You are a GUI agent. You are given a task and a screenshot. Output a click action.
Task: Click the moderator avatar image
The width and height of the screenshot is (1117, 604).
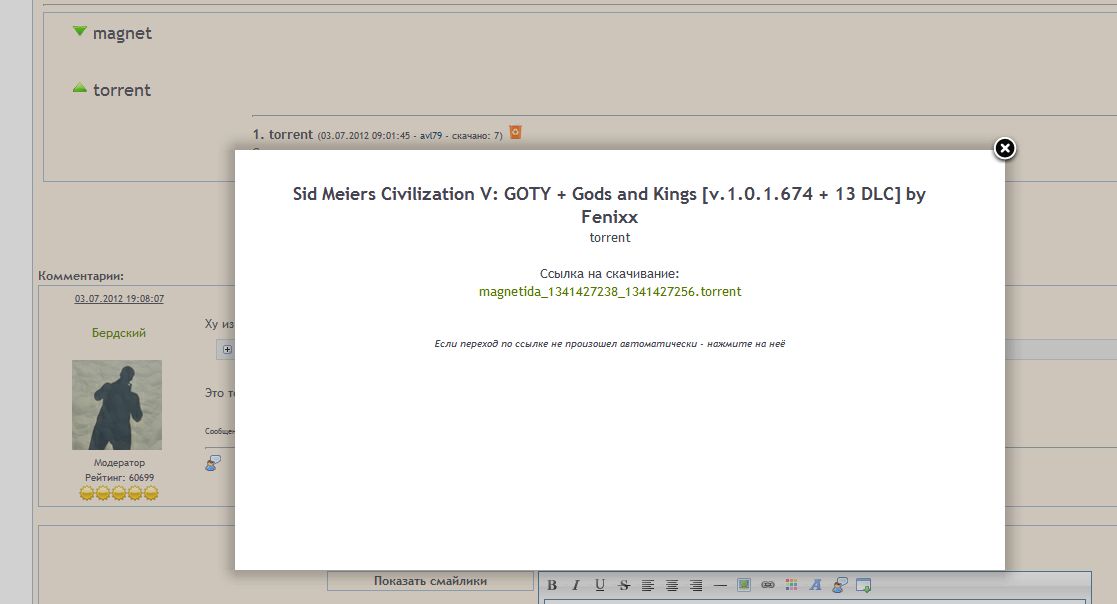(116, 405)
